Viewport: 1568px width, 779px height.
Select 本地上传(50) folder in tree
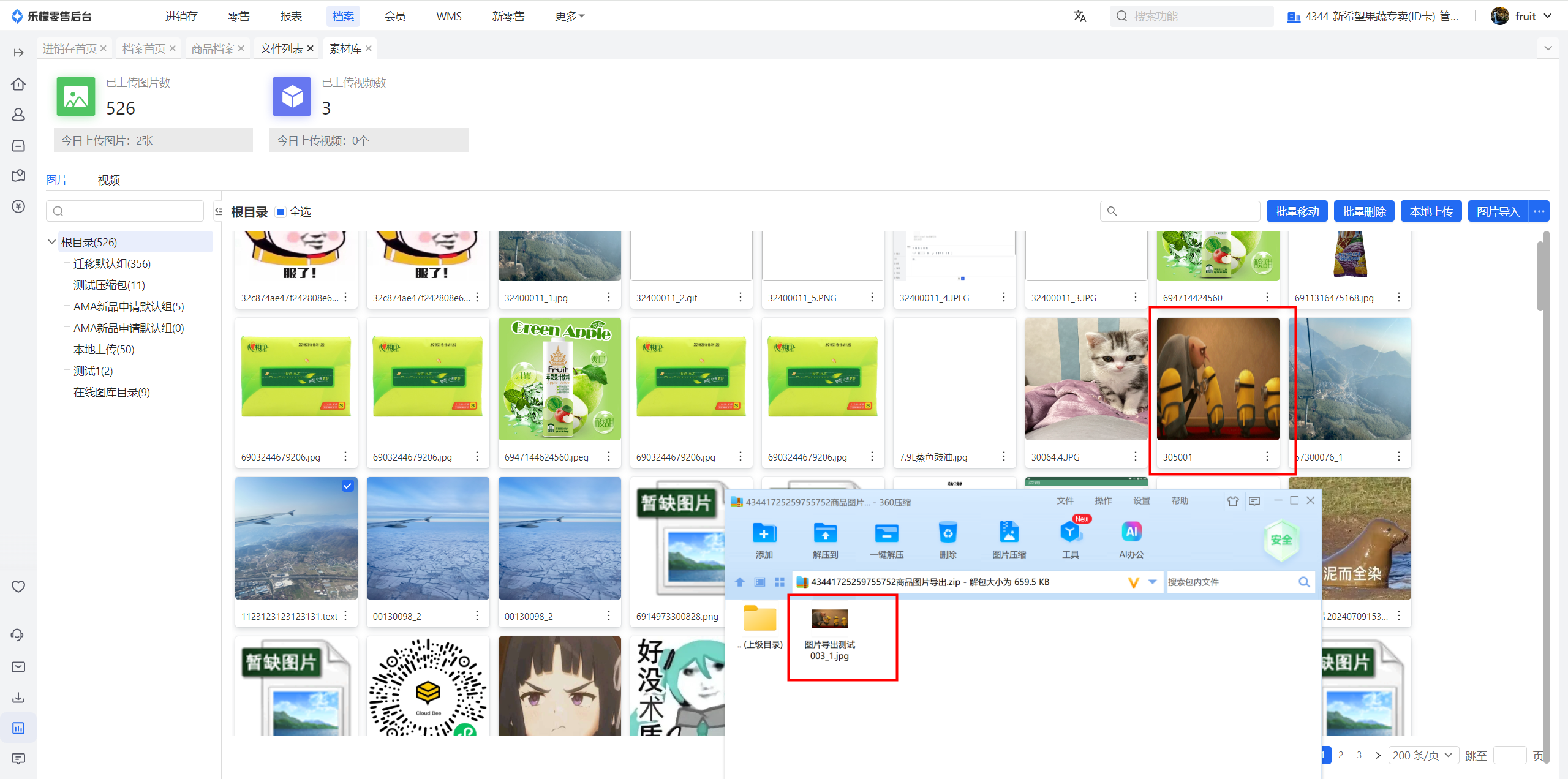[x=104, y=349]
